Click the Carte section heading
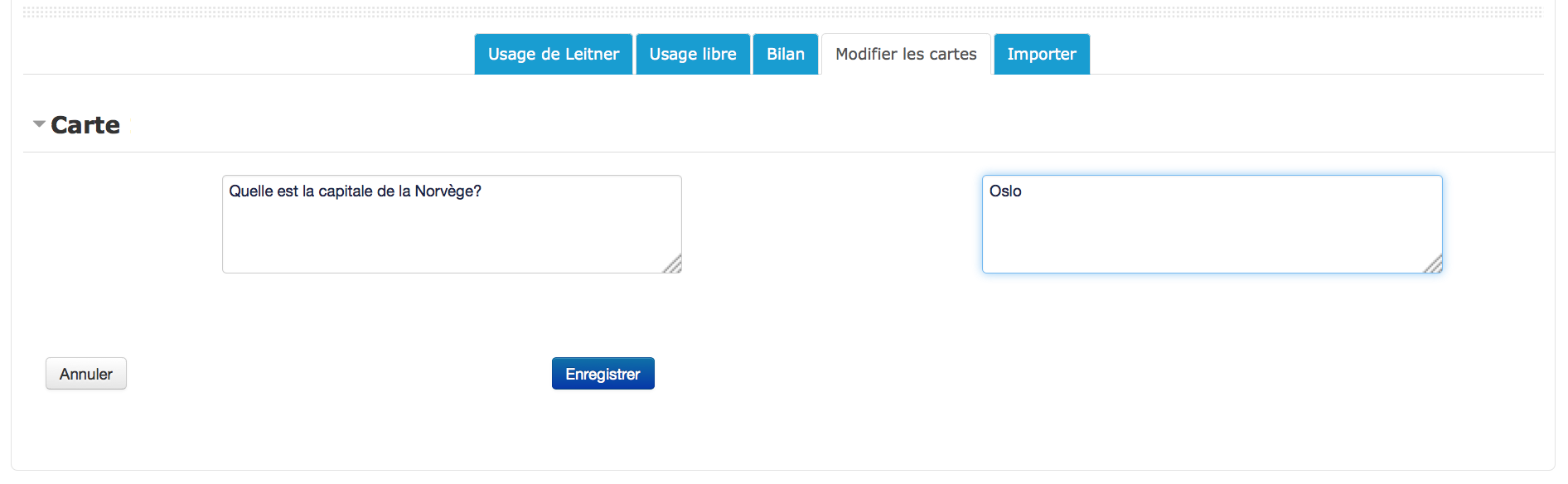This screenshot has height=484, width=1568. 85,125
